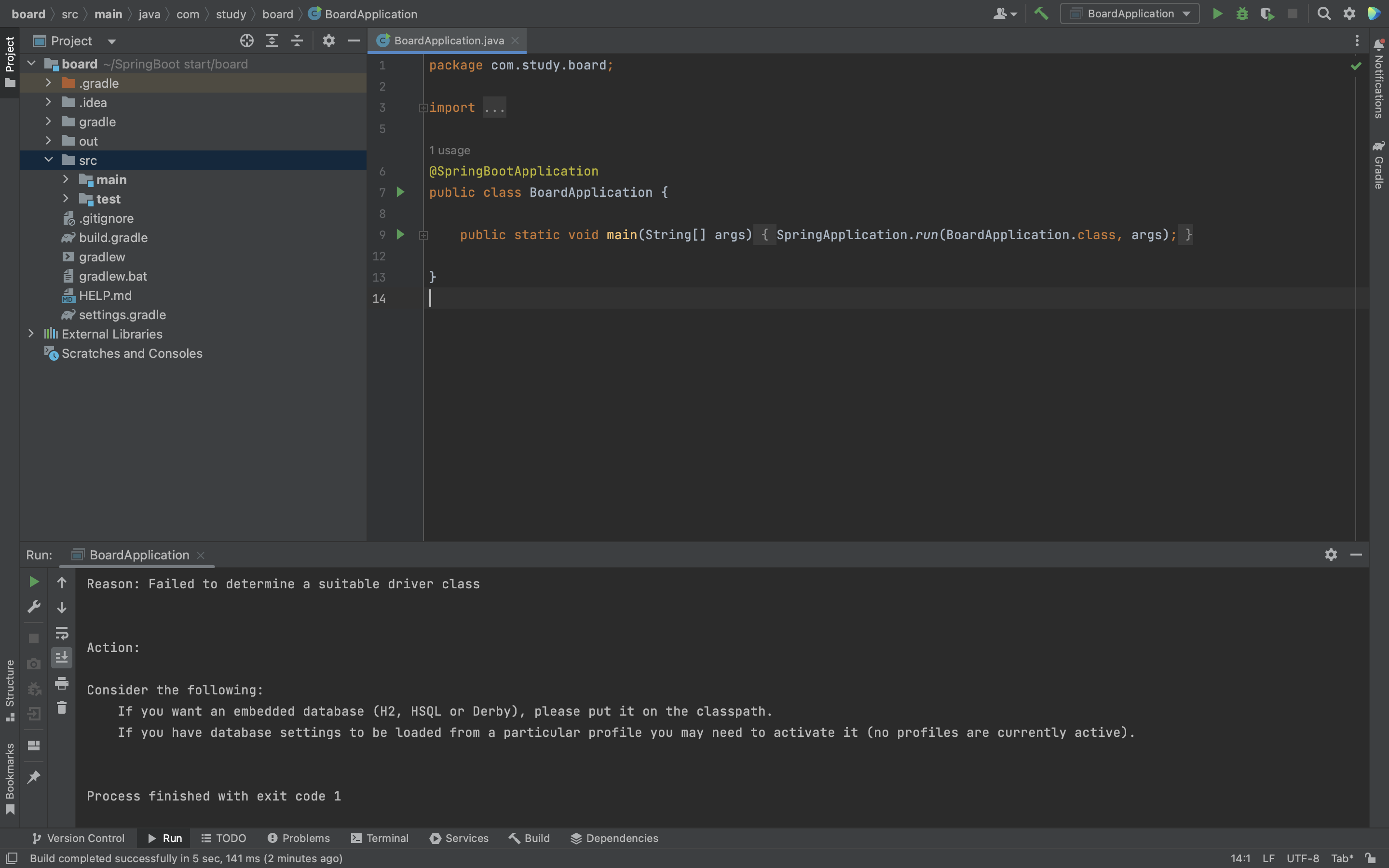
Task: Toggle read-only lock icon in status bar
Action: click(1371, 858)
